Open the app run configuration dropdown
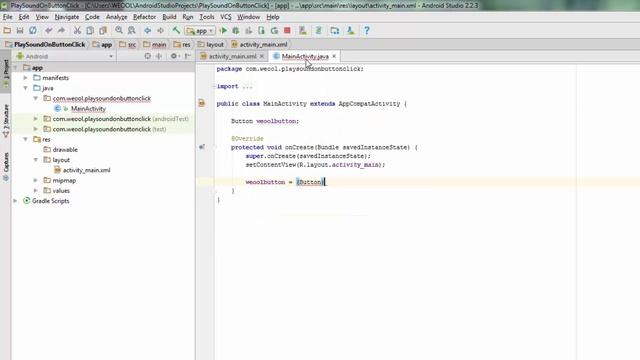 [x=200, y=31]
